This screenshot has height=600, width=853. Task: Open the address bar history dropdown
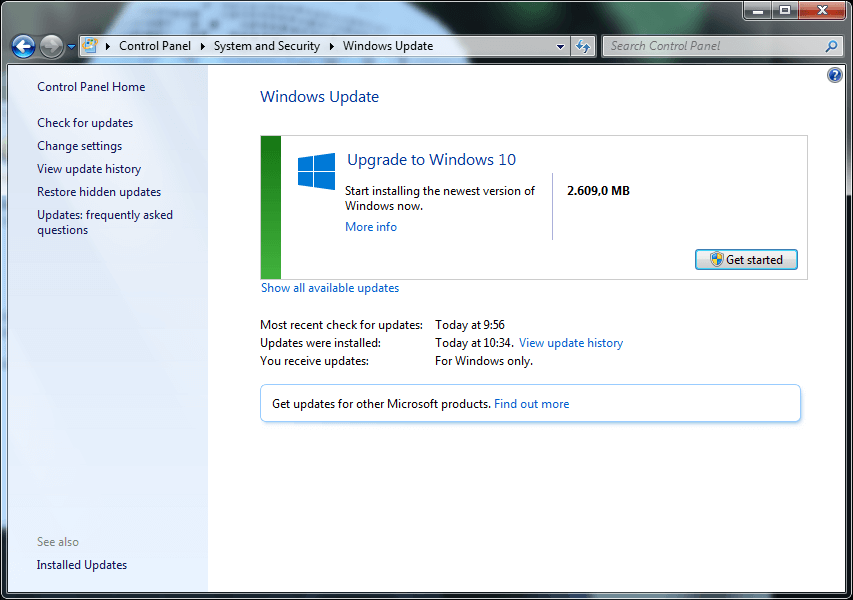[x=560, y=47]
